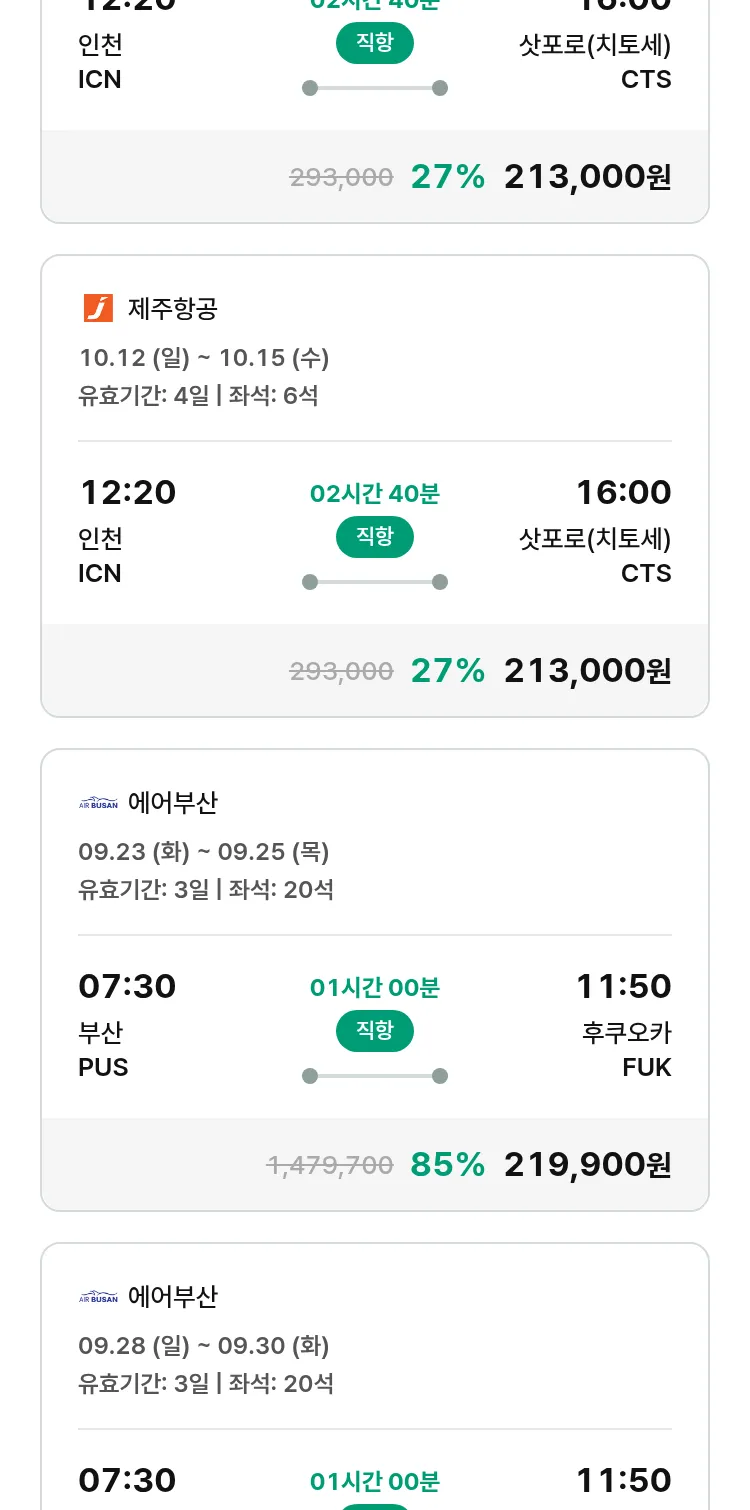Choose the 213,000원 price in the topmost card
This screenshot has width=750, height=1510.
pos(587,176)
